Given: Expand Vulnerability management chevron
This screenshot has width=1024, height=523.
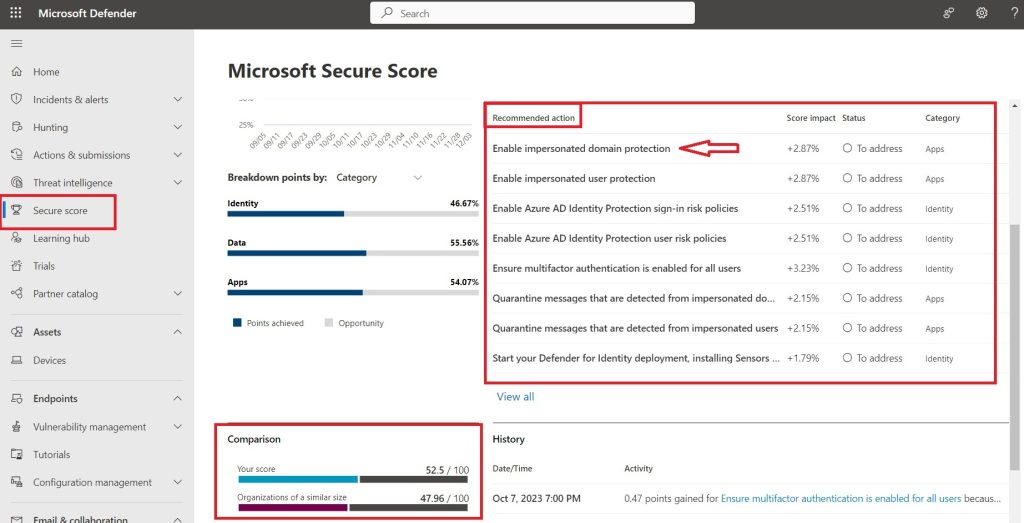Looking at the screenshot, I should pyautogui.click(x=178, y=427).
